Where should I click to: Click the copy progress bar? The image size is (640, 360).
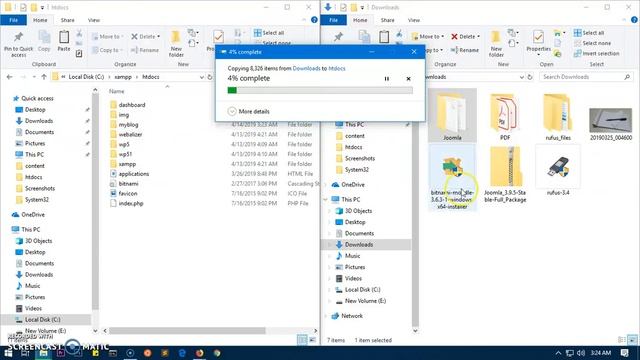[x=320, y=90]
